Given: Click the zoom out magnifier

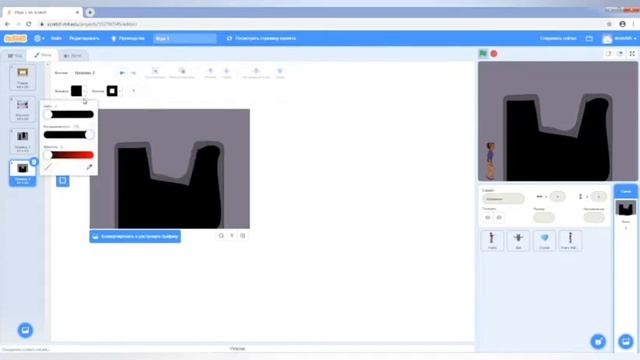Looking at the screenshot, I should (x=221, y=236).
